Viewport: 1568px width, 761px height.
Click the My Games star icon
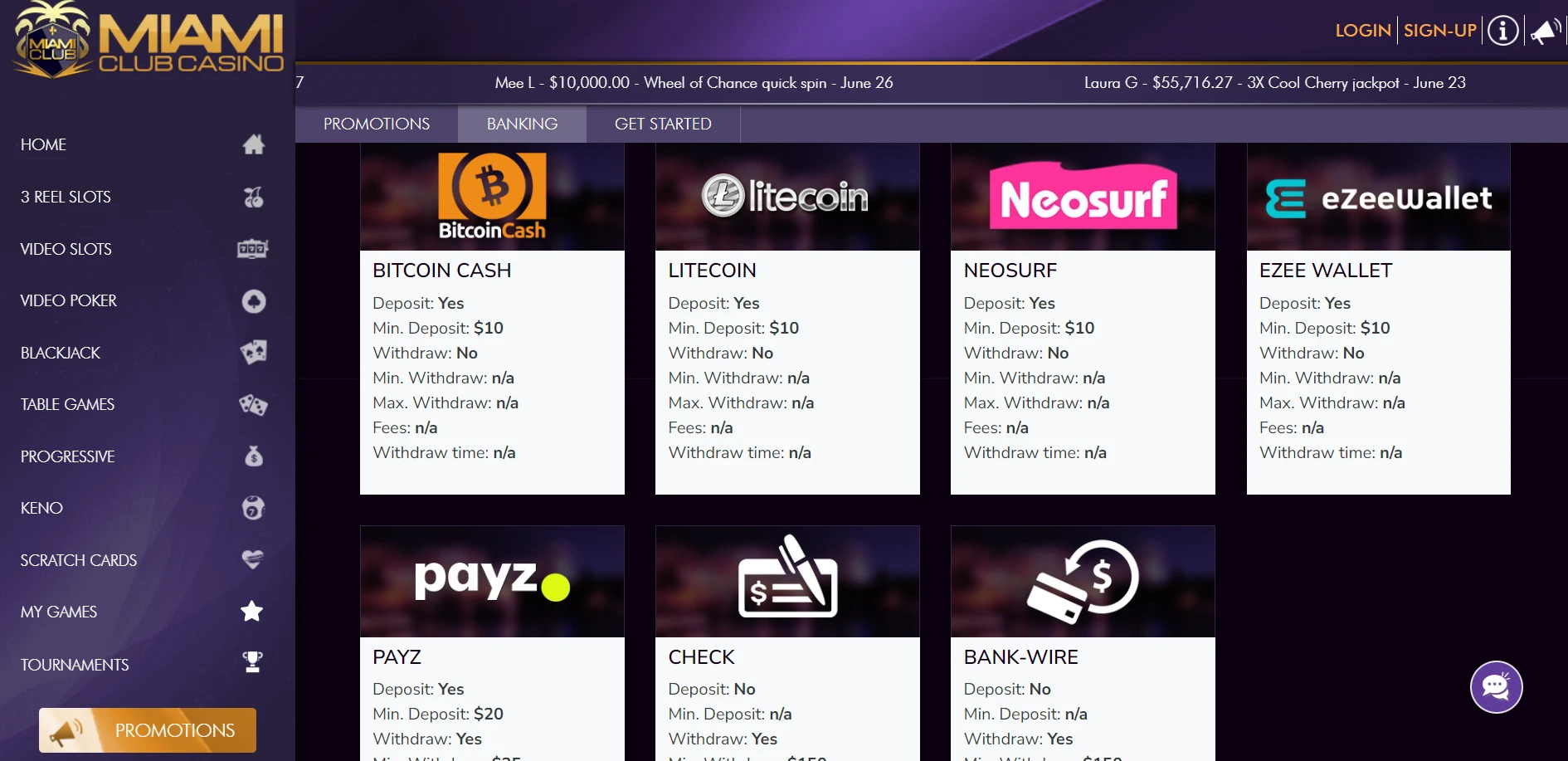point(252,612)
